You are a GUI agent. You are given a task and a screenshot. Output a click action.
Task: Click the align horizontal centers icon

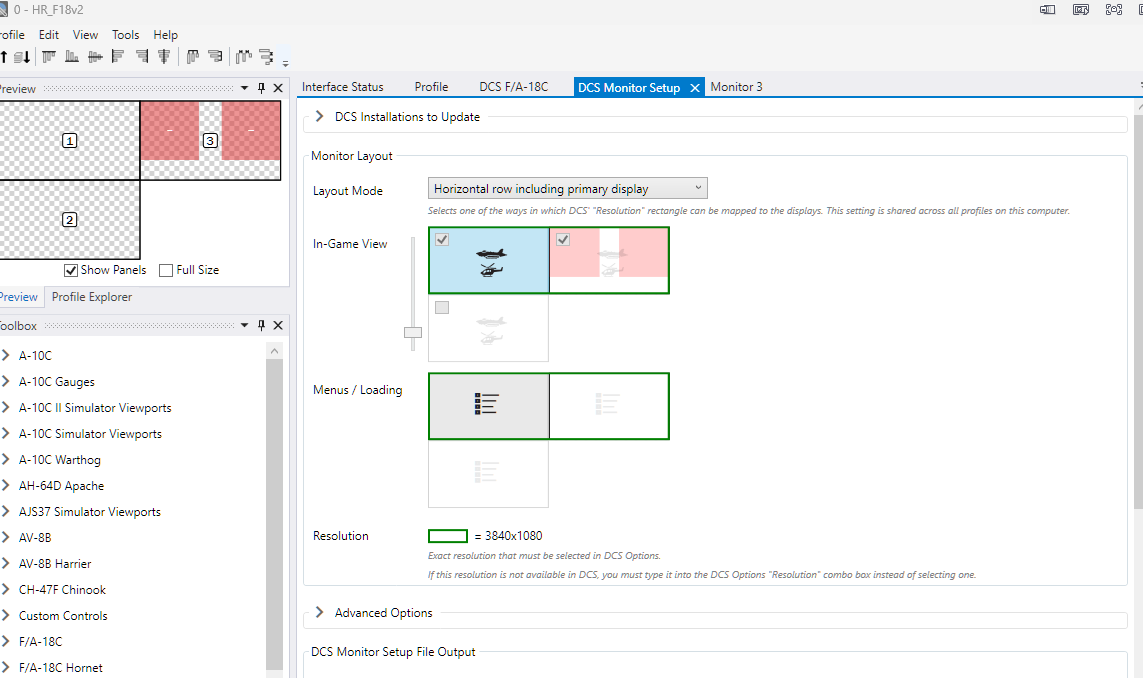[x=164, y=56]
